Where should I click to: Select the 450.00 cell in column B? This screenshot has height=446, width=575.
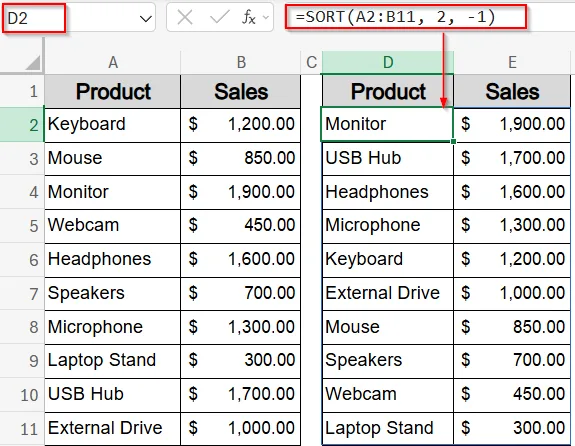coord(241,226)
